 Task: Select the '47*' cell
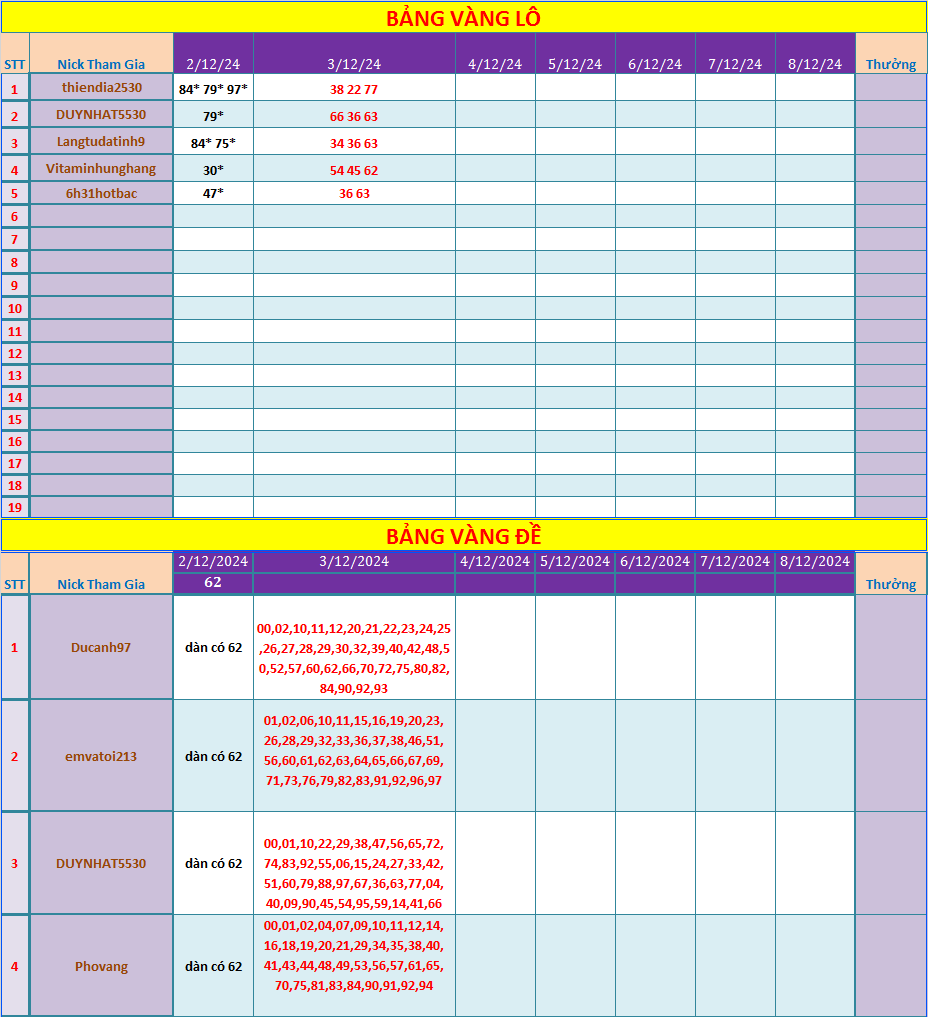(x=213, y=193)
